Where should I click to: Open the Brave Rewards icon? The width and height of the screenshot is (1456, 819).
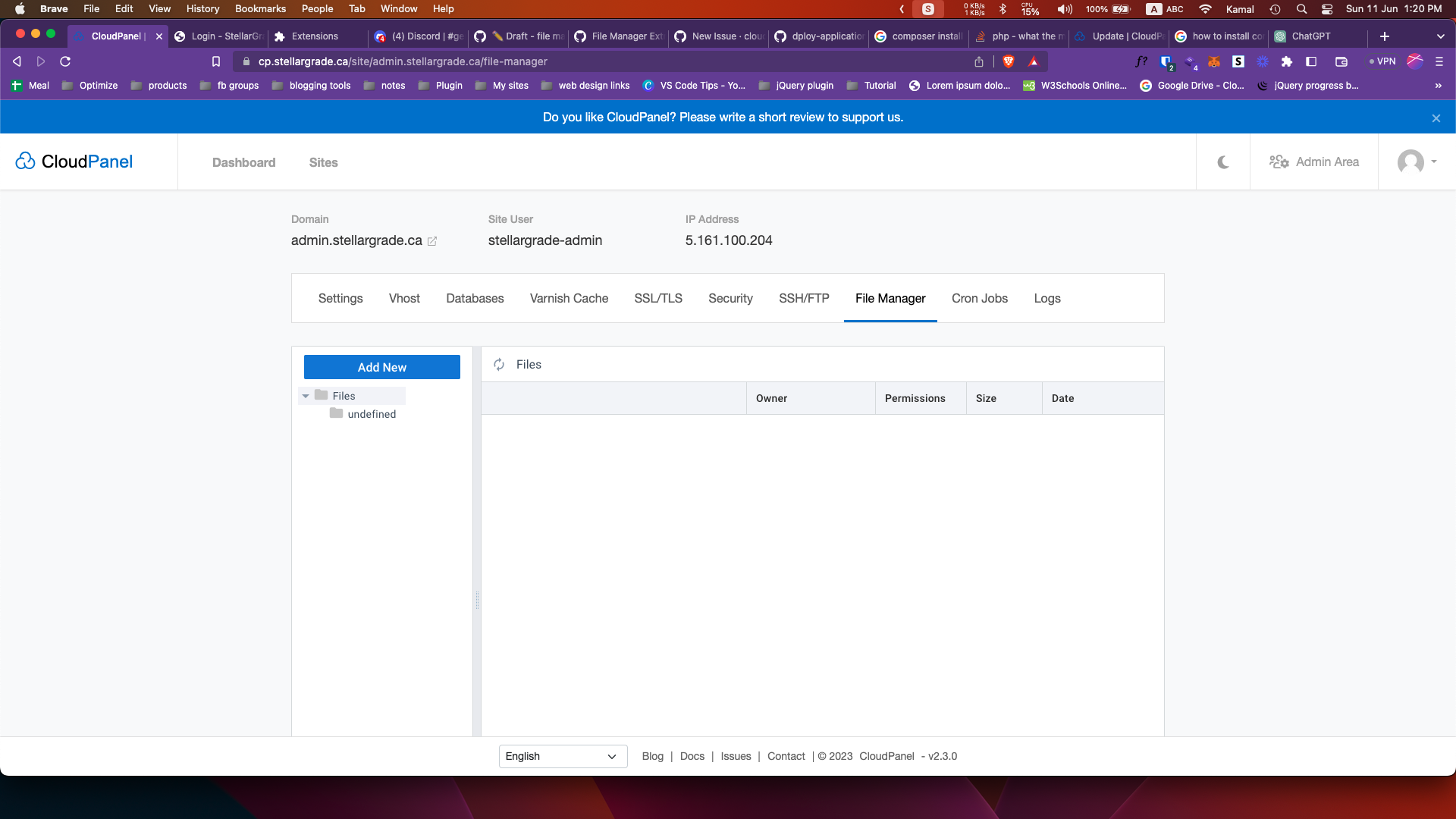coord(1034,61)
